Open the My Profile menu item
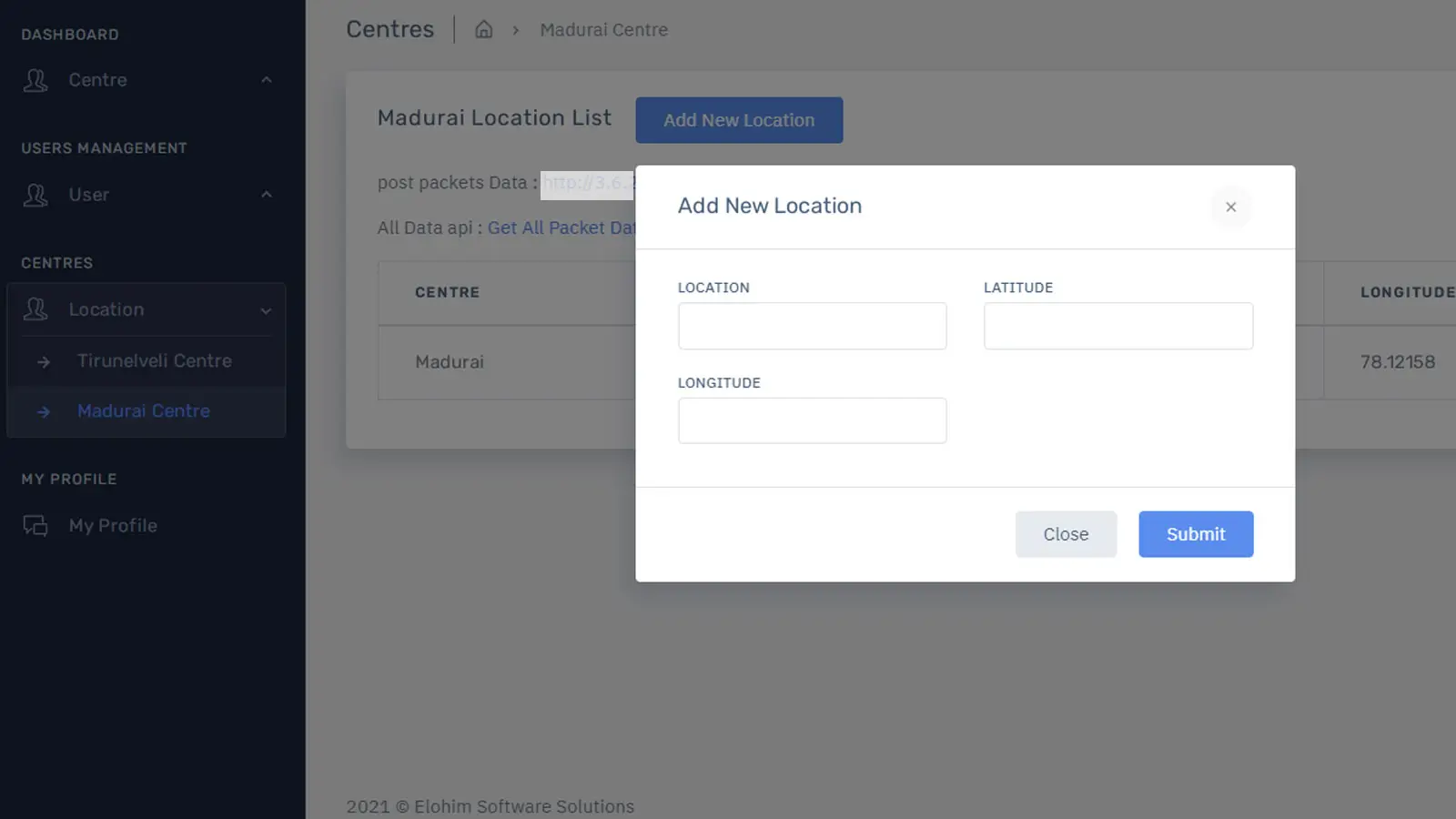This screenshot has width=1456, height=819. coord(113,526)
